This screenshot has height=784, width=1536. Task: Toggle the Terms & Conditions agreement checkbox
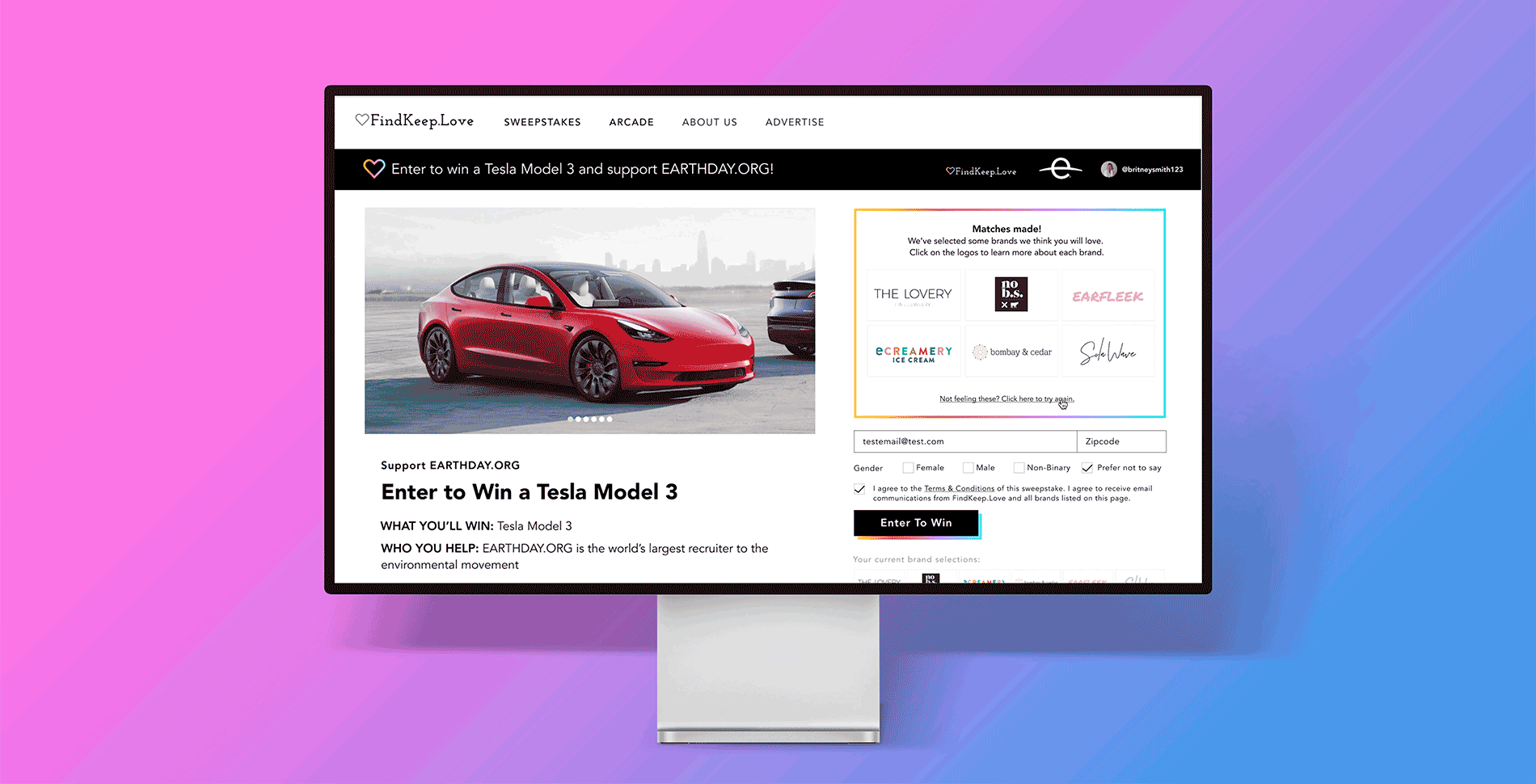pyautogui.click(x=859, y=489)
